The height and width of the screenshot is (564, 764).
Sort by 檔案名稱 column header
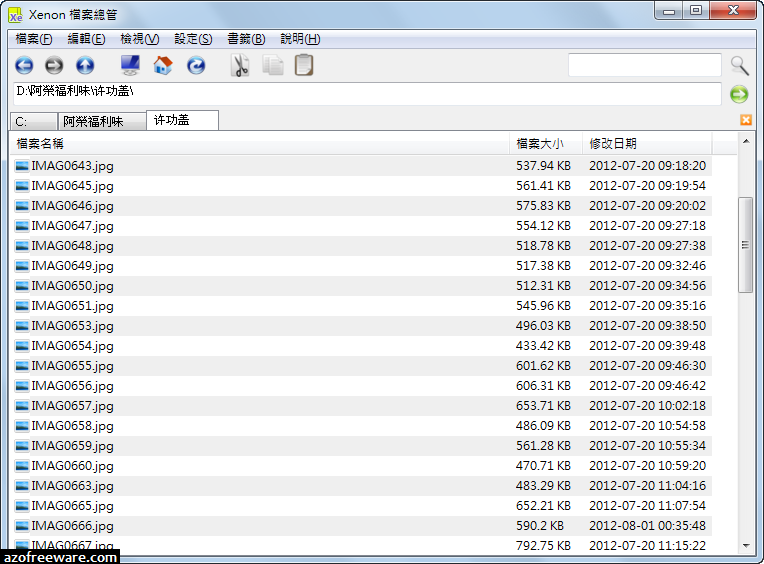(260, 144)
